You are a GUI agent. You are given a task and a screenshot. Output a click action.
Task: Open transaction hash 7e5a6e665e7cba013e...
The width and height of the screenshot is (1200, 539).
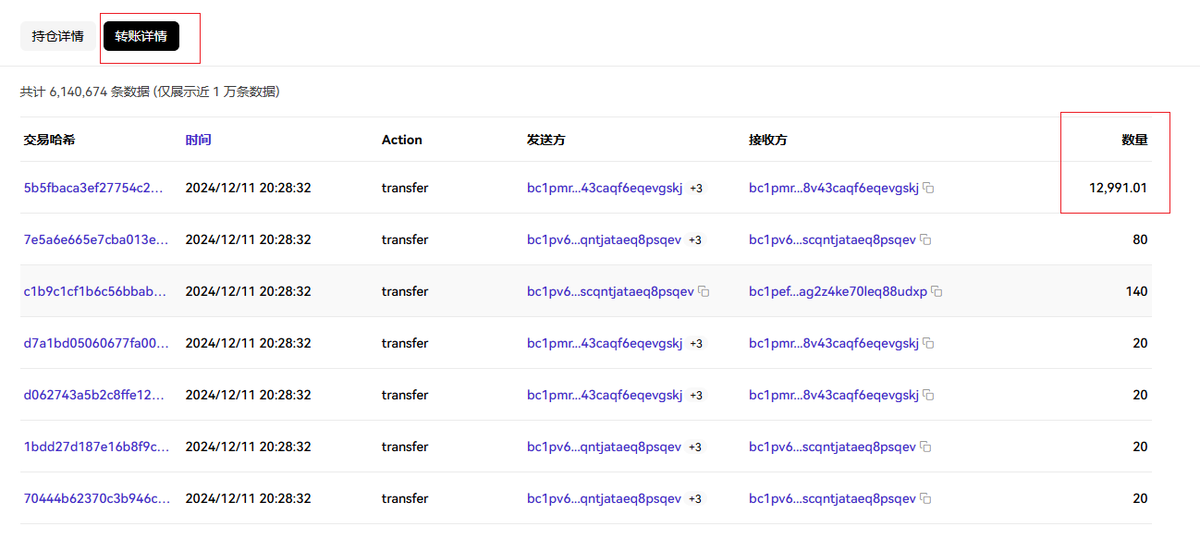(x=96, y=240)
